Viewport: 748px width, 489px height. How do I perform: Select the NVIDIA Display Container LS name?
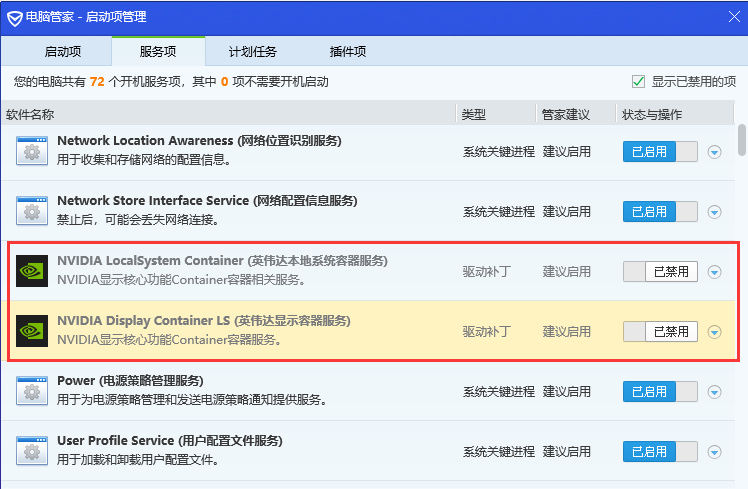204,321
